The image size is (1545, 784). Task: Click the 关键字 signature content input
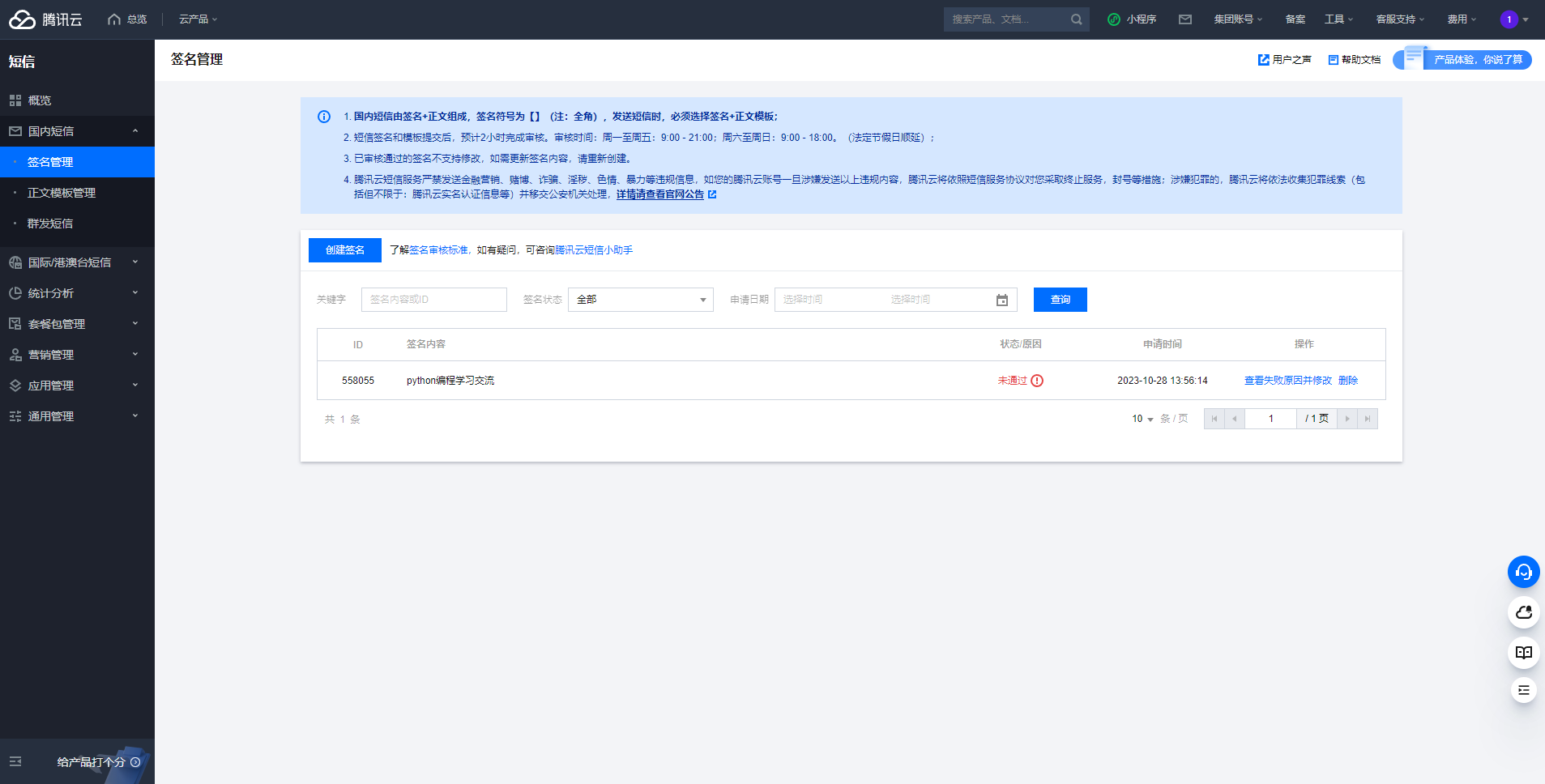(434, 300)
